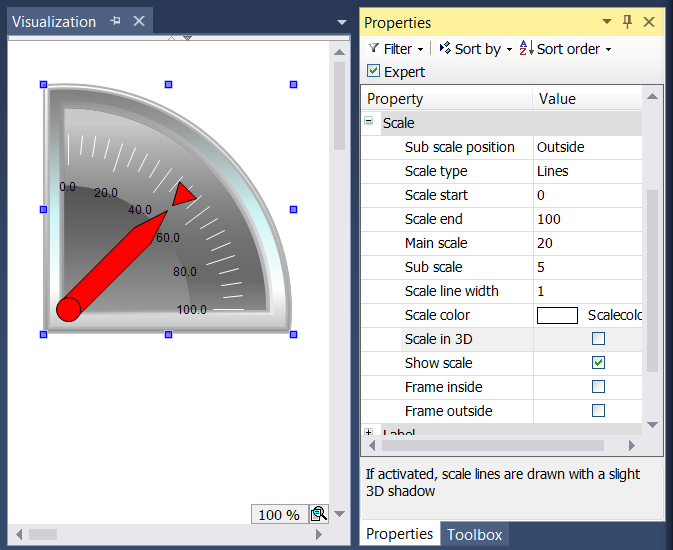Enable the Frame inside checkbox

pyautogui.click(x=598, y=387)
